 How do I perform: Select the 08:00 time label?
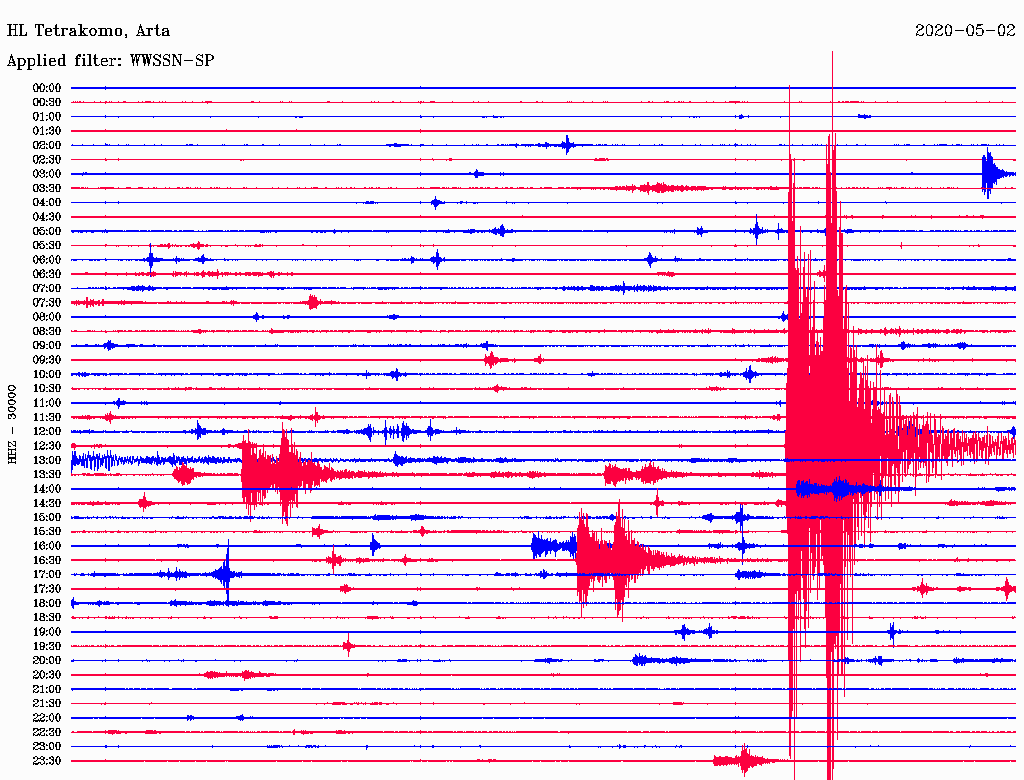pyautogui.click(x=46, y=317)
